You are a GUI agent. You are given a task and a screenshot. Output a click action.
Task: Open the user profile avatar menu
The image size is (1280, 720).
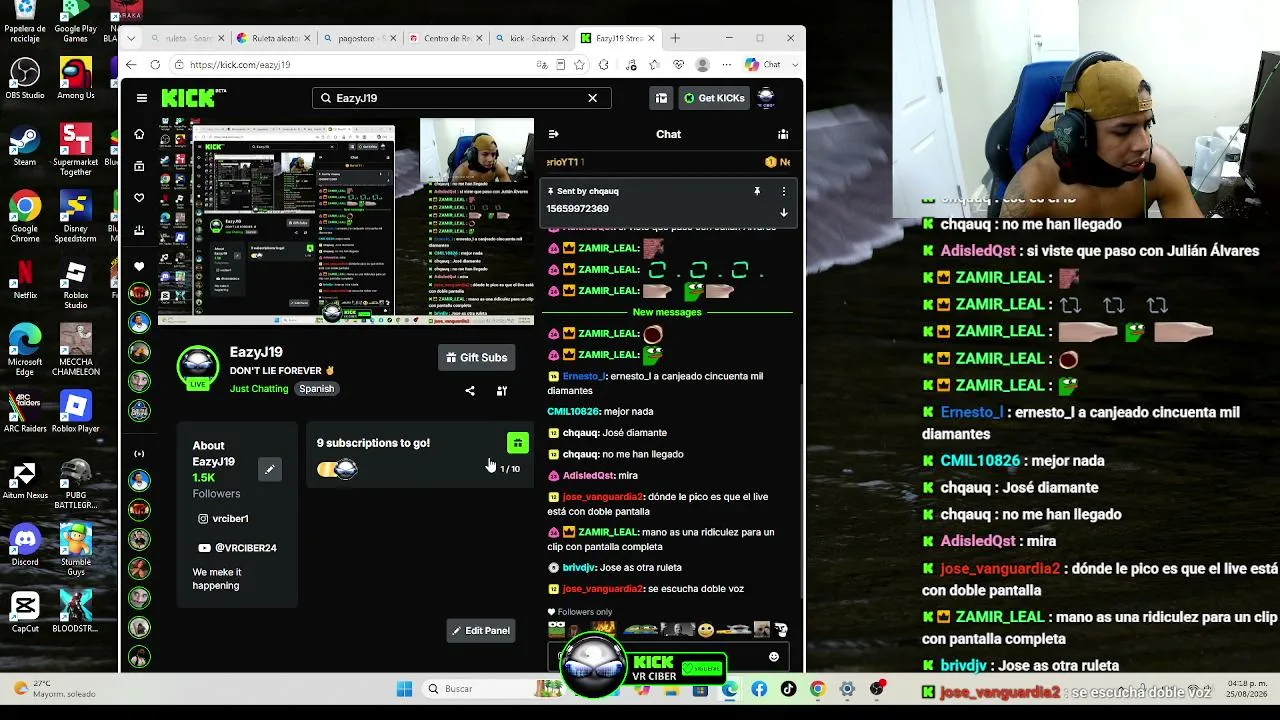766,98
